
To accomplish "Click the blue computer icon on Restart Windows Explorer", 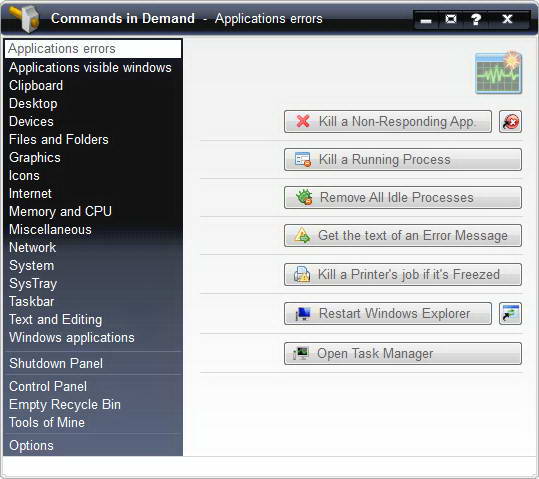I will (303, 314).
